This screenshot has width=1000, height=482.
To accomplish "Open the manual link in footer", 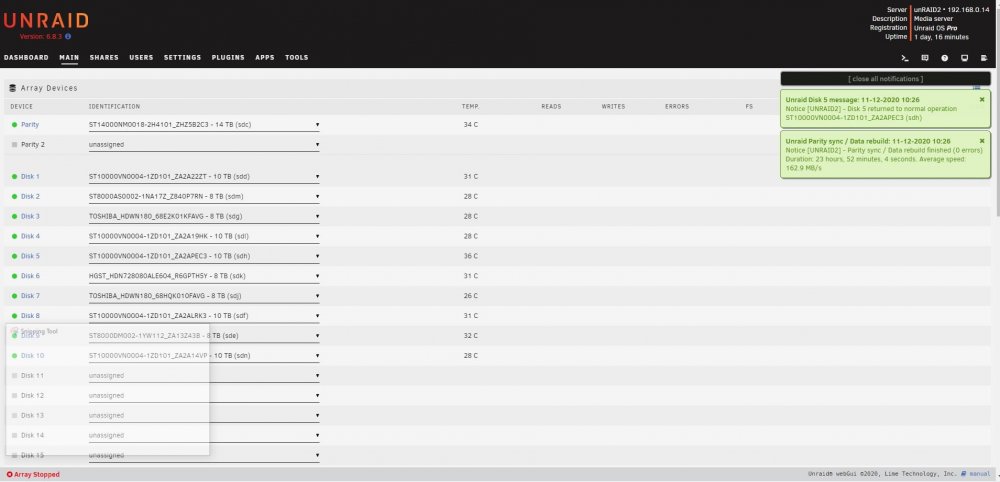I will pos(980,474).
